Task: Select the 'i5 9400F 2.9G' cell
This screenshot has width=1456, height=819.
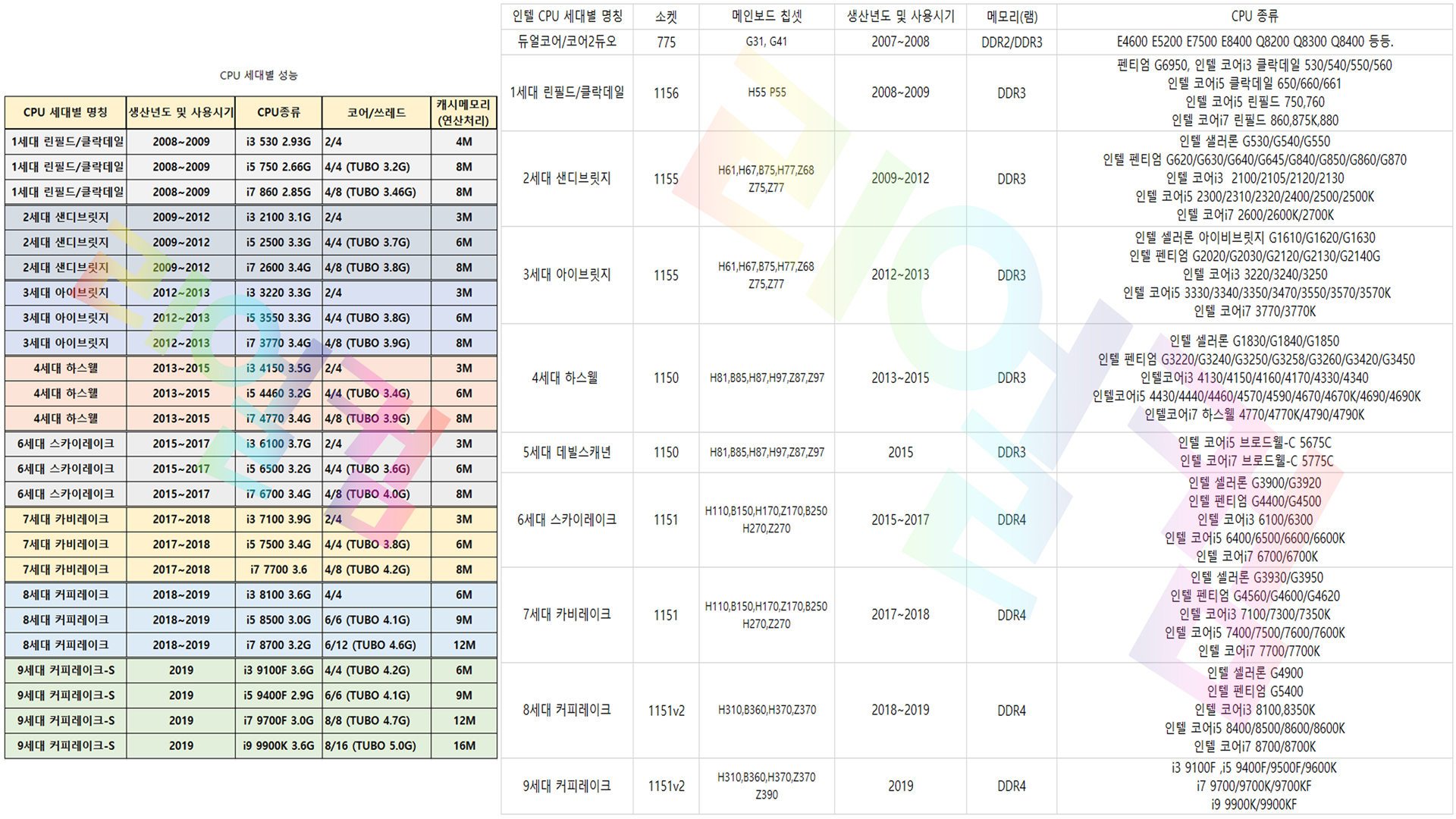Action: pyautogui.click(x=278, y=695)
